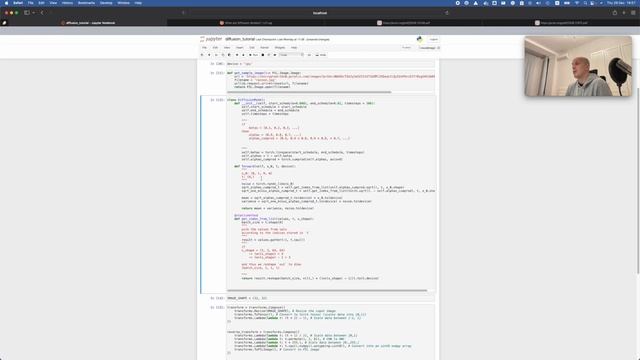Click the date and time in the menu bar
This screenshot has height=360, width=640.
pos(621,3)
